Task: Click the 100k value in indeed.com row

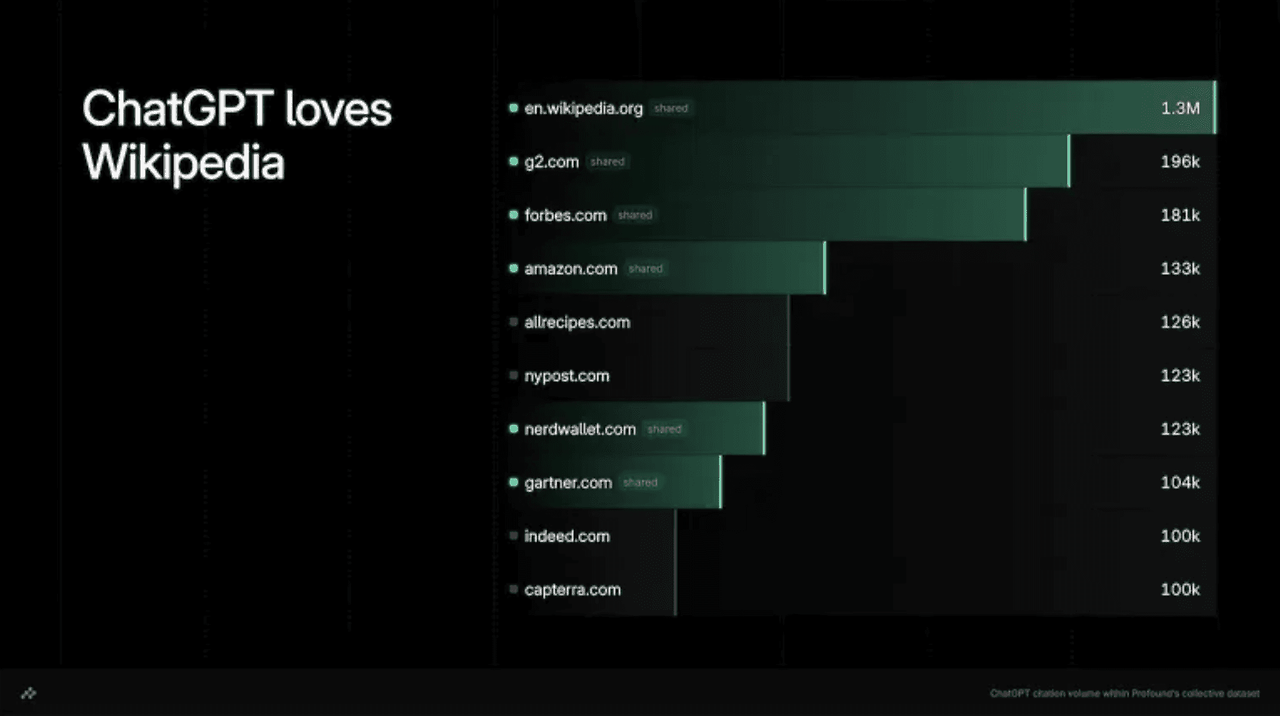Action: pyautogui.click(x=1180, y=536)
